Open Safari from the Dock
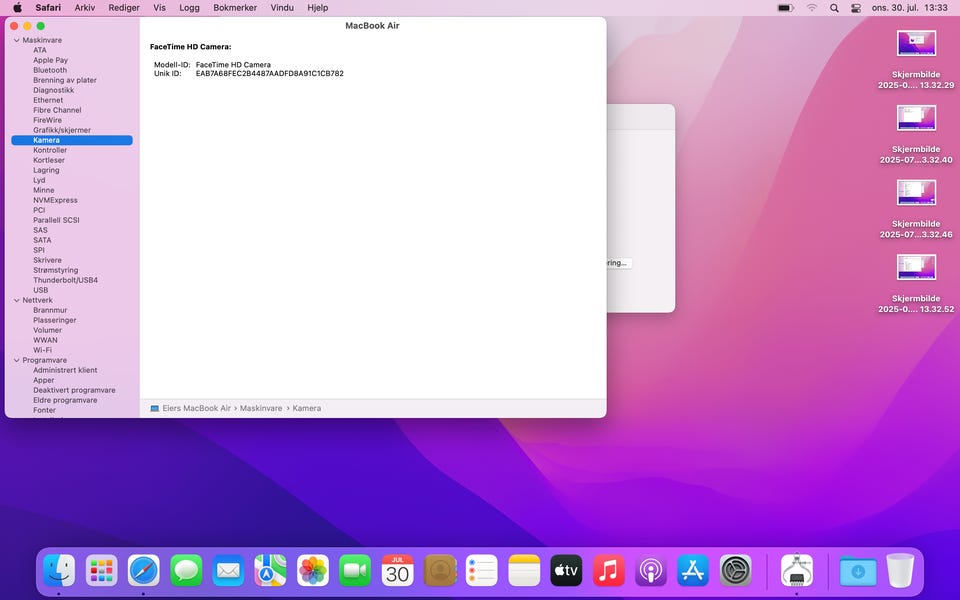The height and width of the screenshot is (600, 960). click(x=144, y=571)
